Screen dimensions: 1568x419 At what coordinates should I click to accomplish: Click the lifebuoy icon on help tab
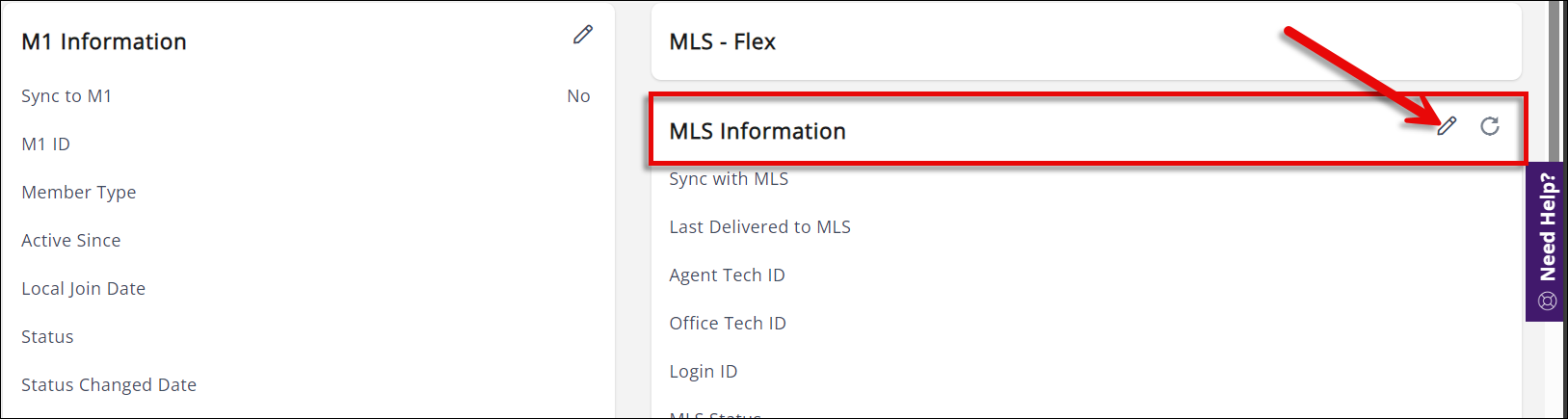(1548, 301)
